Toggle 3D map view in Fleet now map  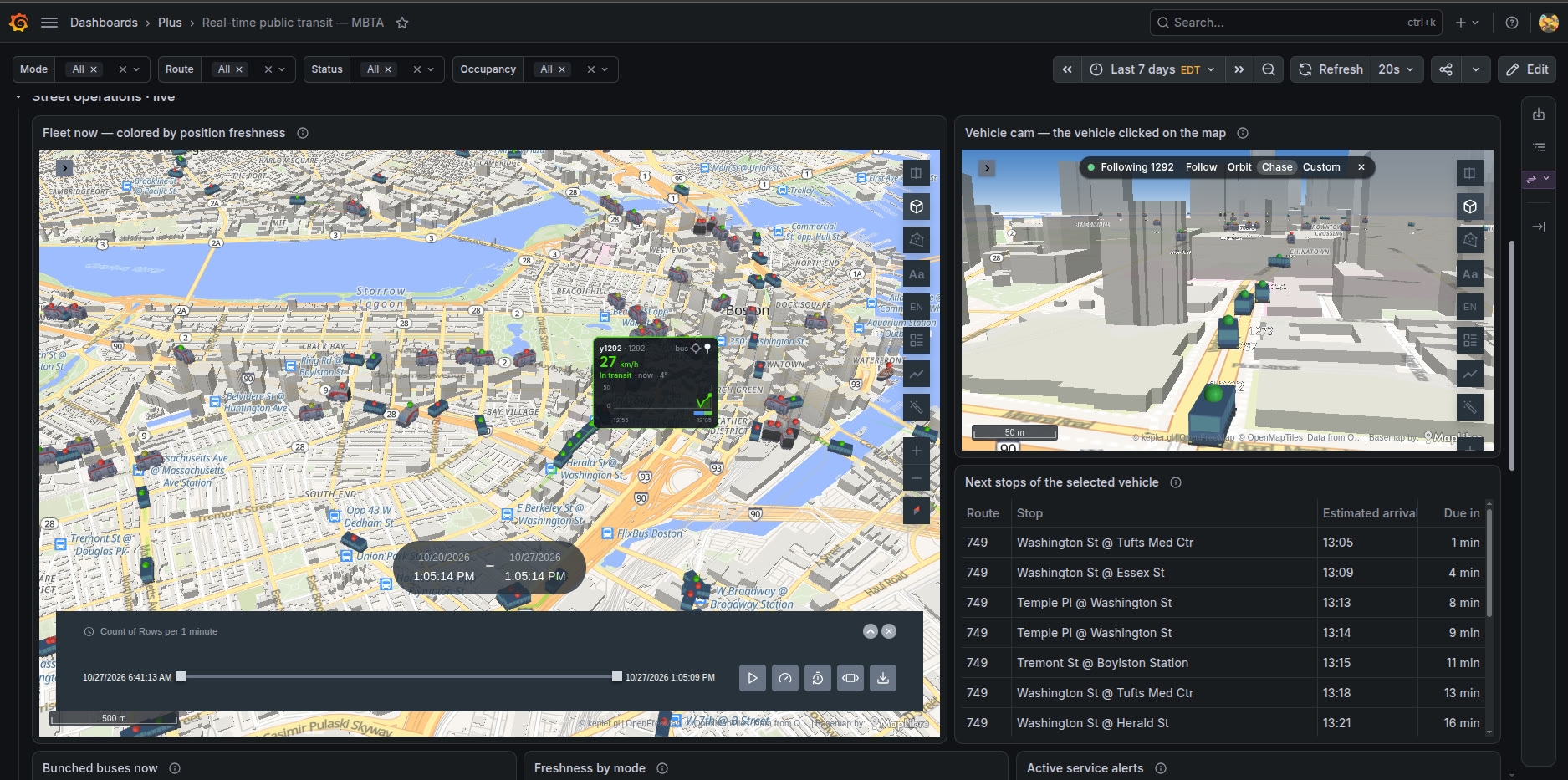917,206
